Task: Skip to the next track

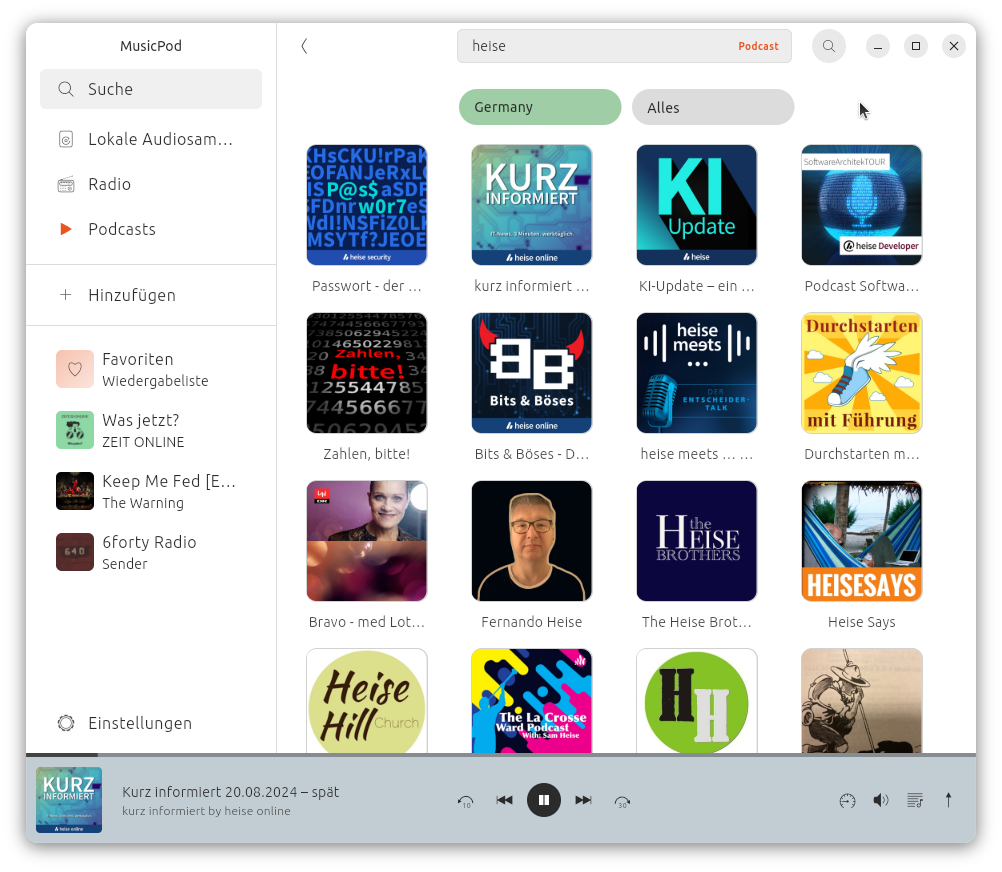Action: pos(583,800)
